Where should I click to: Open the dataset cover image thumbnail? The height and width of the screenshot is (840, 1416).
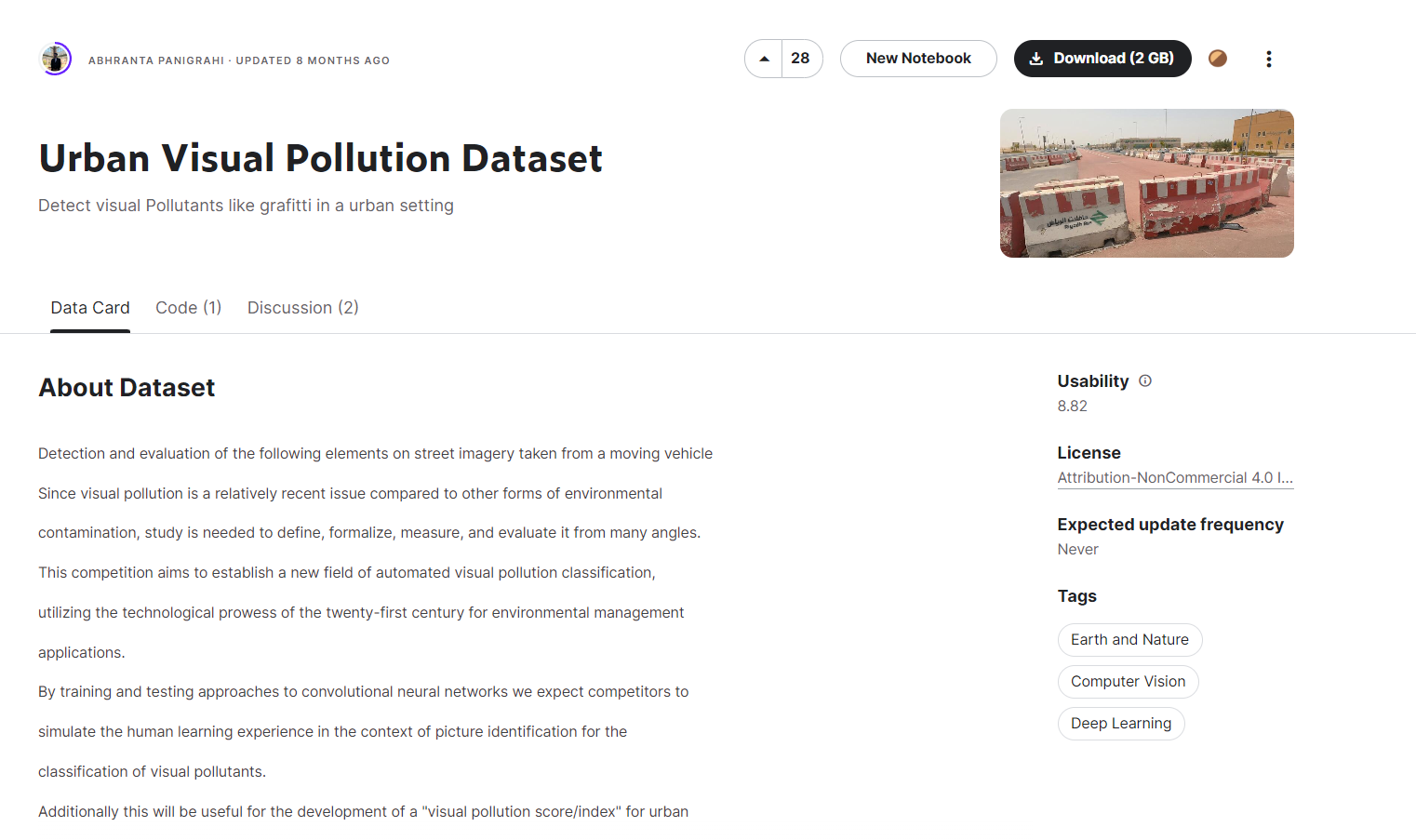pyautogui.click(x=1146, y=183)
